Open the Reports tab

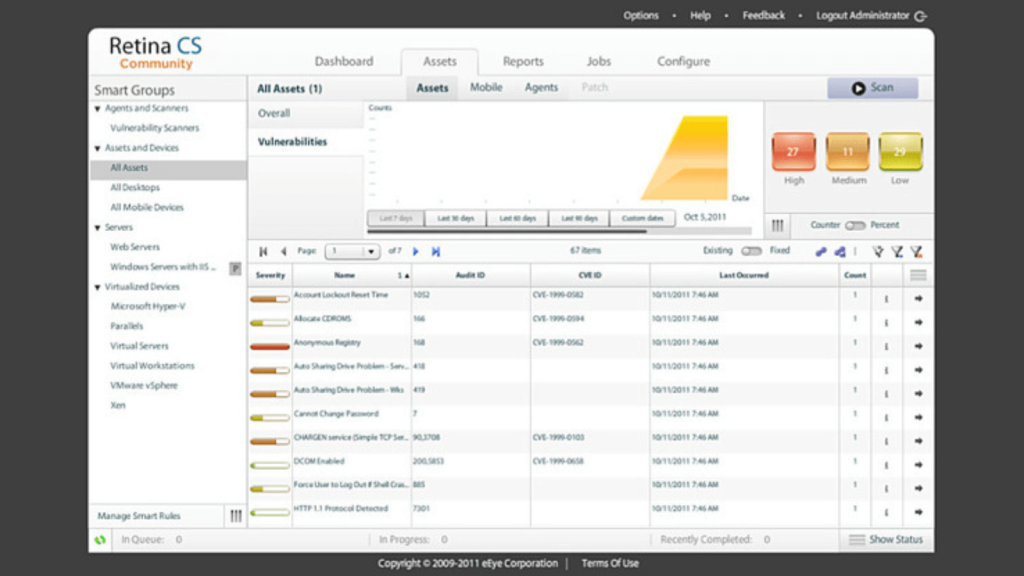(522, 61)
